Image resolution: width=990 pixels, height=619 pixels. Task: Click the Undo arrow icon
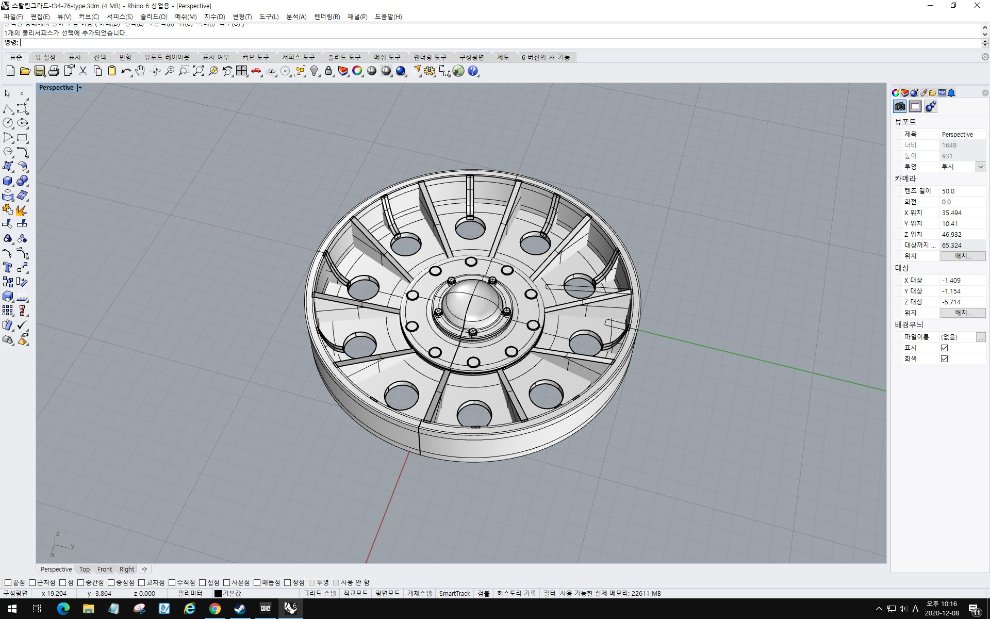pyautogui.click(x=127, y=72)
